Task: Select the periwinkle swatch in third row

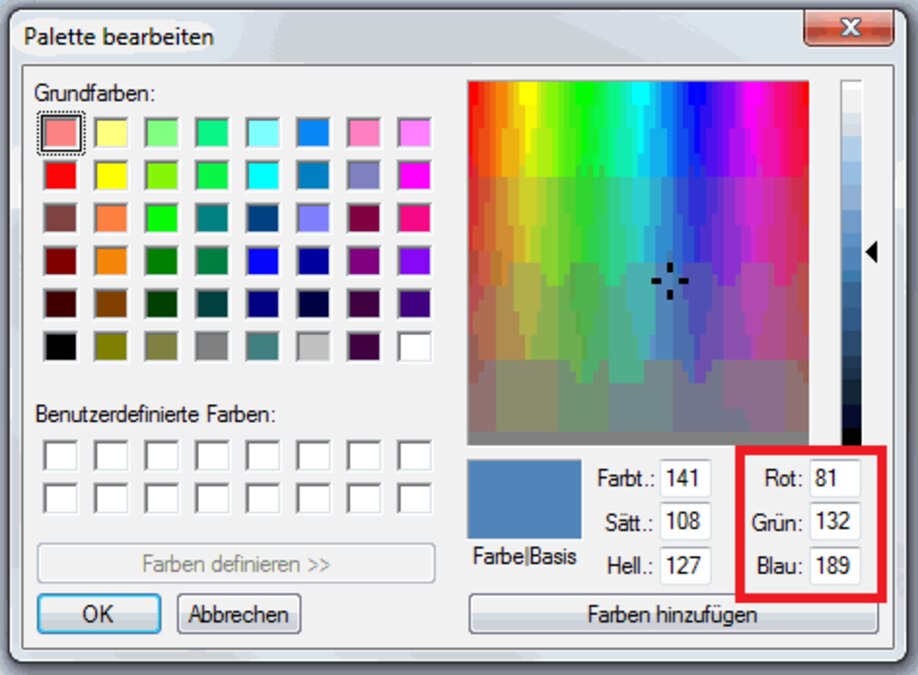Action: click(x=313, y=218)
